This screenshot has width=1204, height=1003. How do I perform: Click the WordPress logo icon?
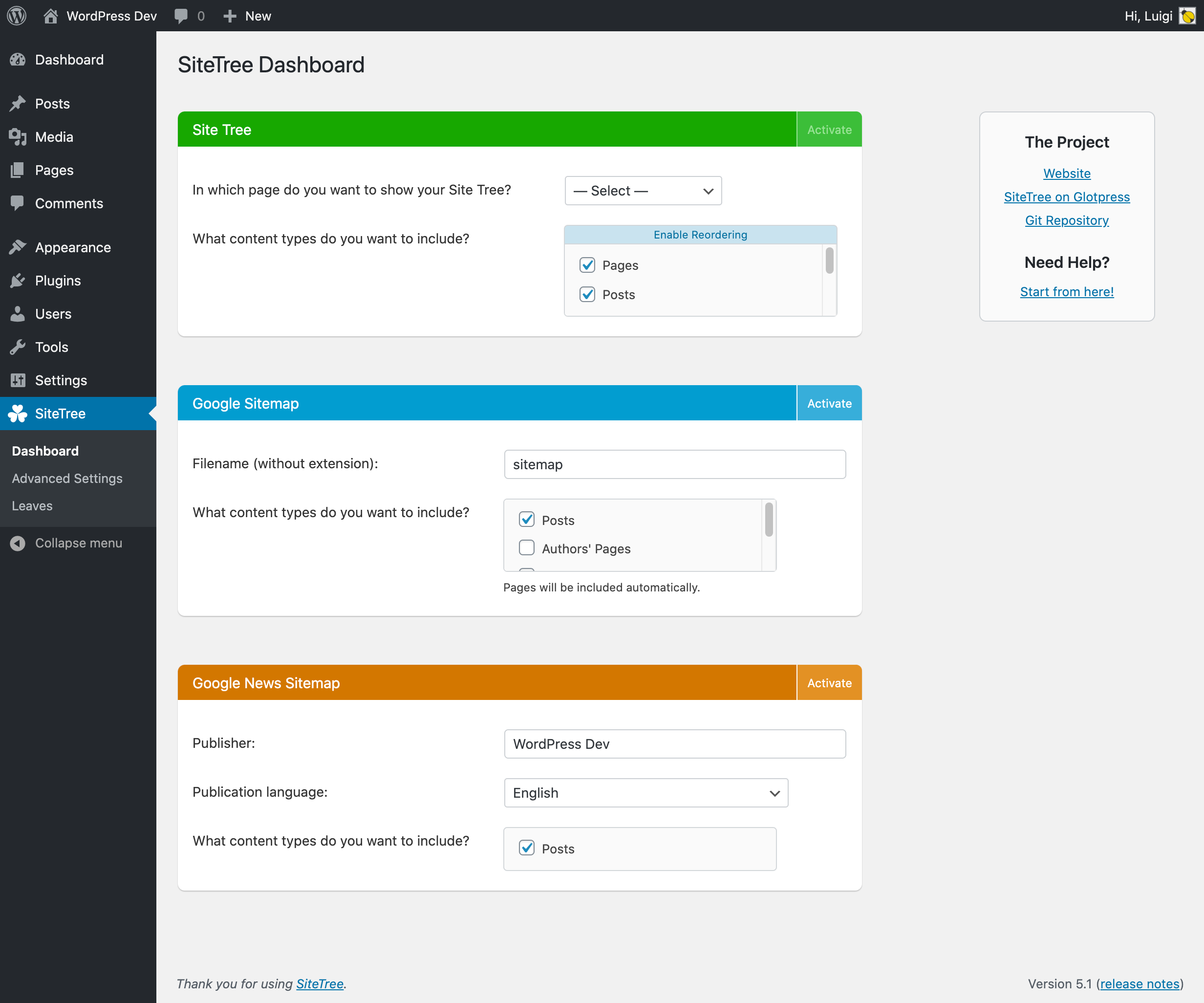(x=17, y=16)
